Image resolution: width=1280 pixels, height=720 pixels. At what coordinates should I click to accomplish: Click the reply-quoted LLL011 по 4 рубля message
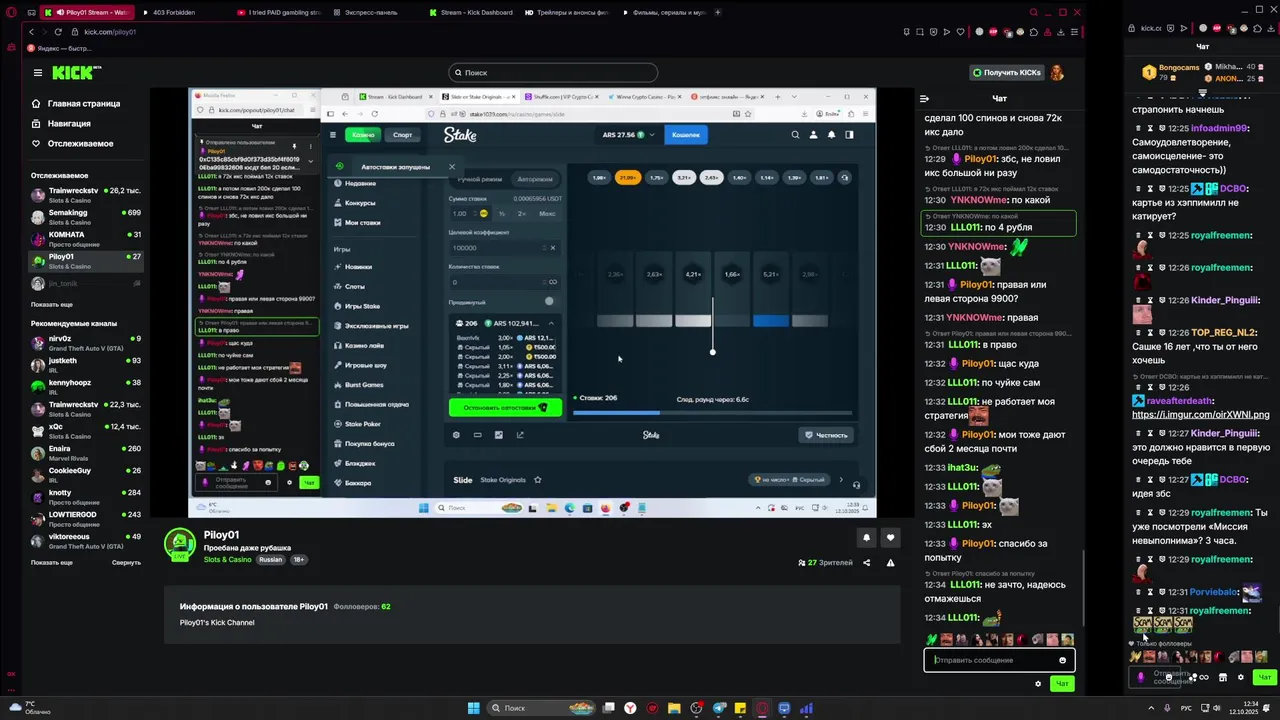[998, 222]
